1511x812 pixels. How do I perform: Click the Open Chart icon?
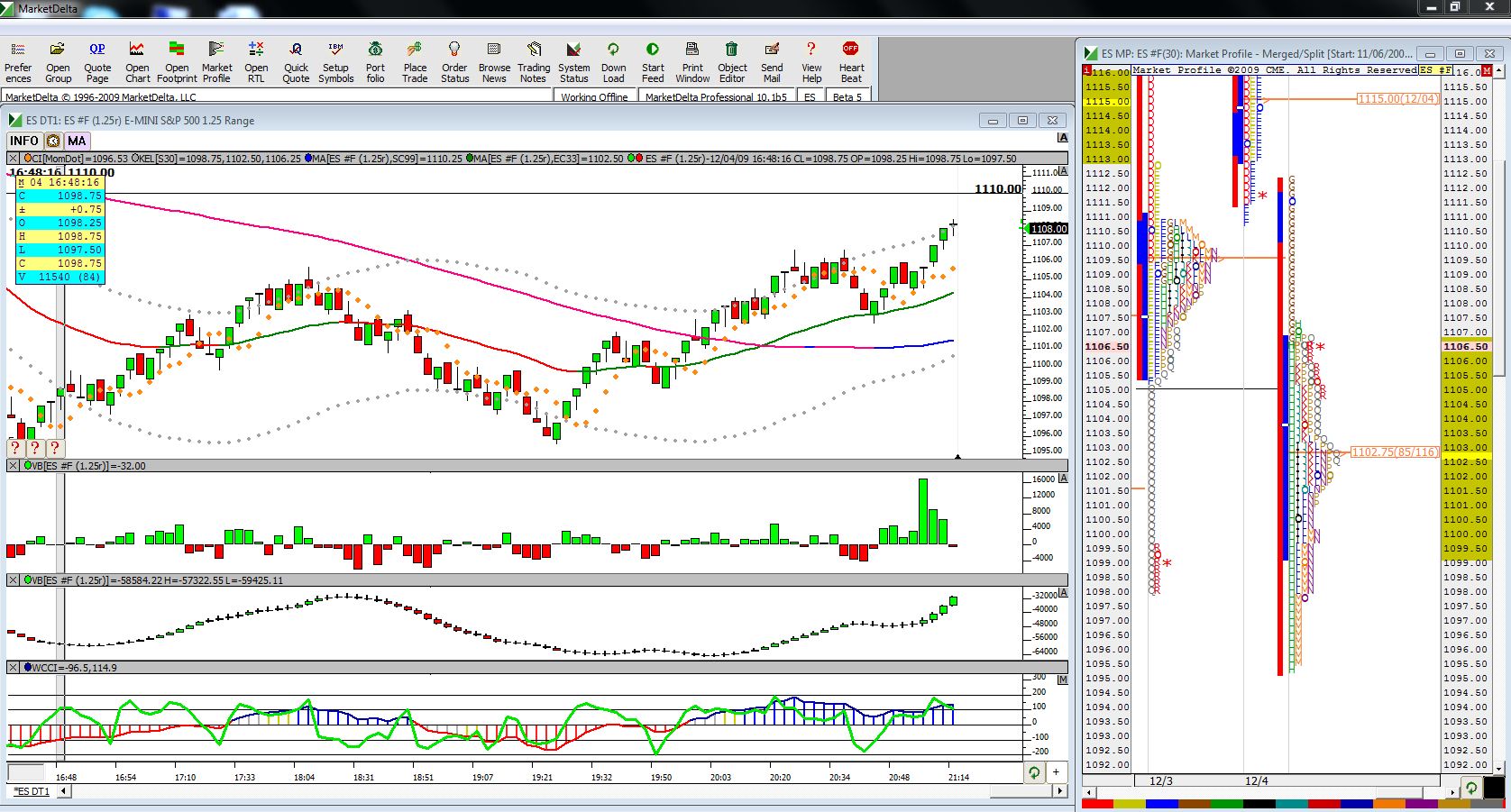pyautogui.click(x=137, y=61)
